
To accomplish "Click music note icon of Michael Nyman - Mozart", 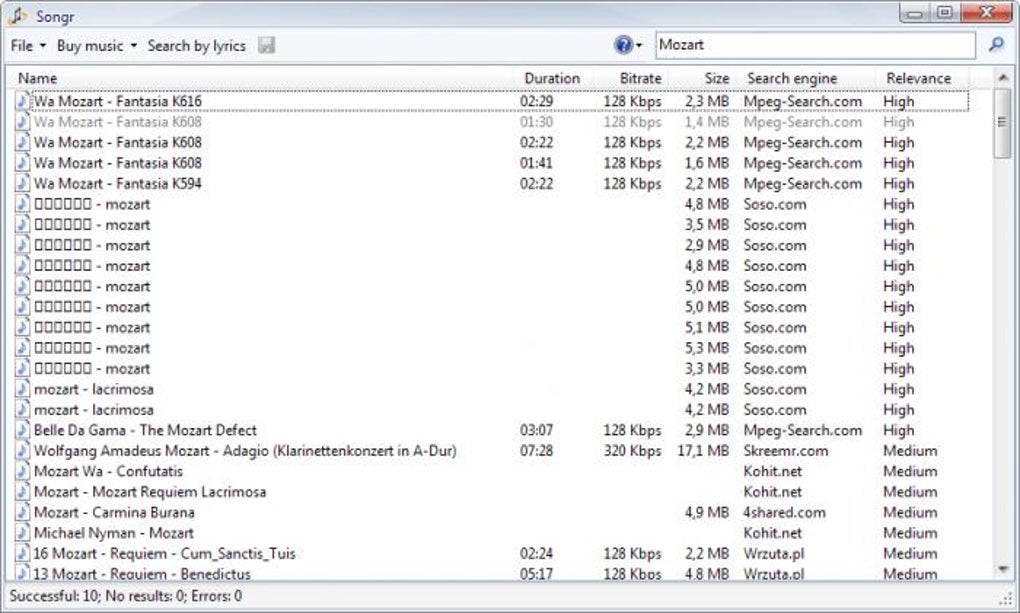I will point(23,533).
